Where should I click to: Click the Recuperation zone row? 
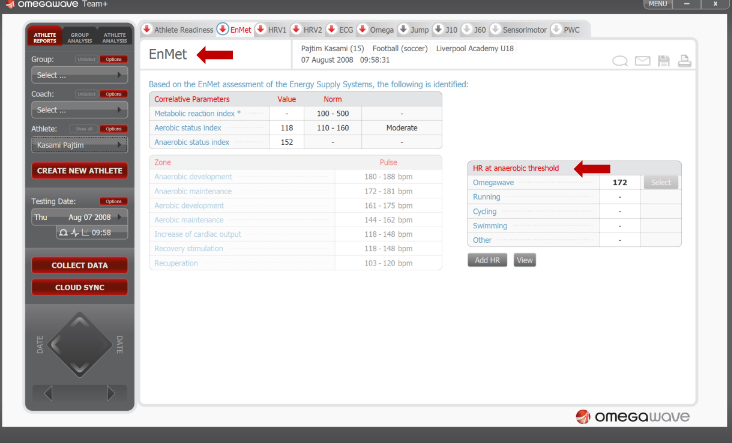(x=296, y=263)
